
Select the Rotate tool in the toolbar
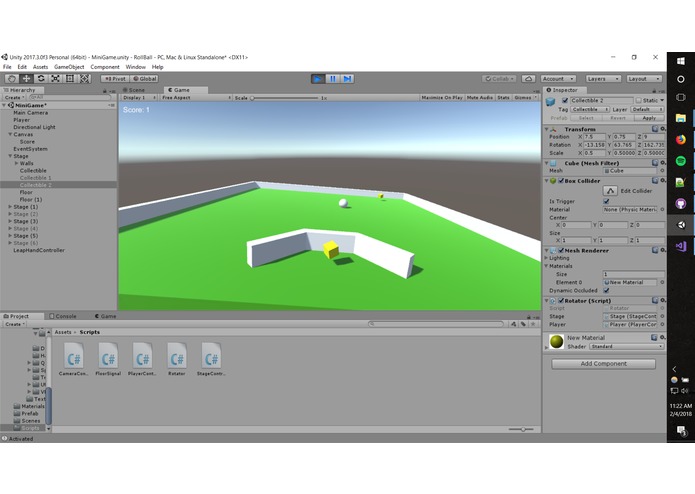coord(41,78)
